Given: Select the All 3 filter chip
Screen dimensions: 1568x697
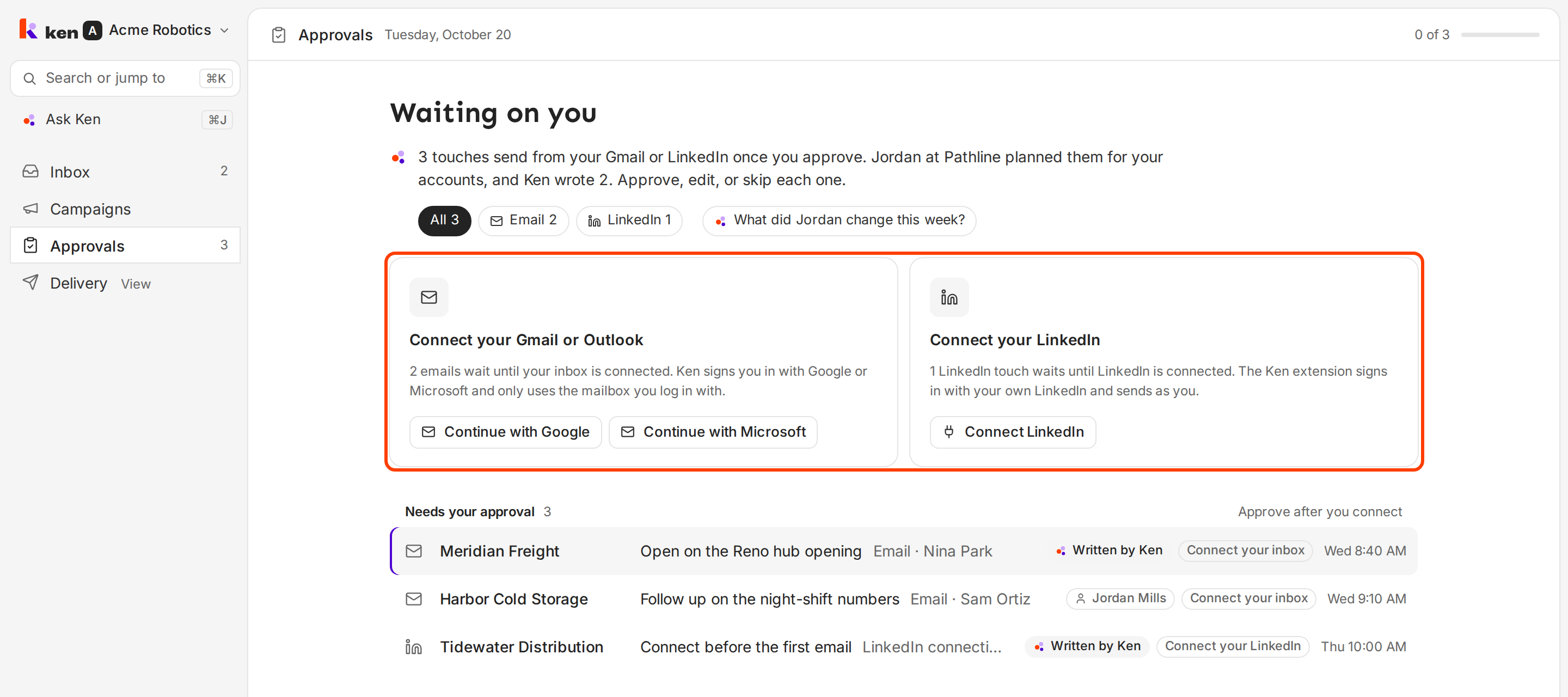Looking at the screenshot, I should pyautogui.click(x=444, y=221).
